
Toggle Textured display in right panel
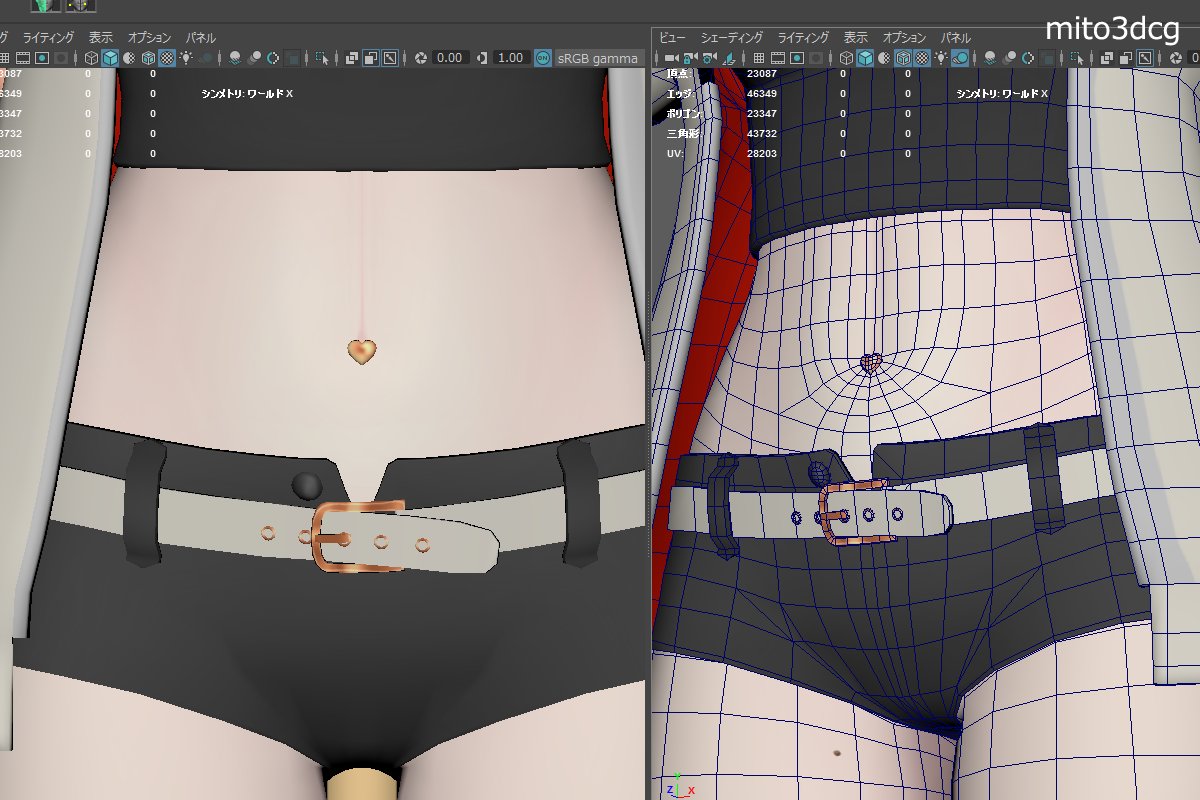(923, 58)
